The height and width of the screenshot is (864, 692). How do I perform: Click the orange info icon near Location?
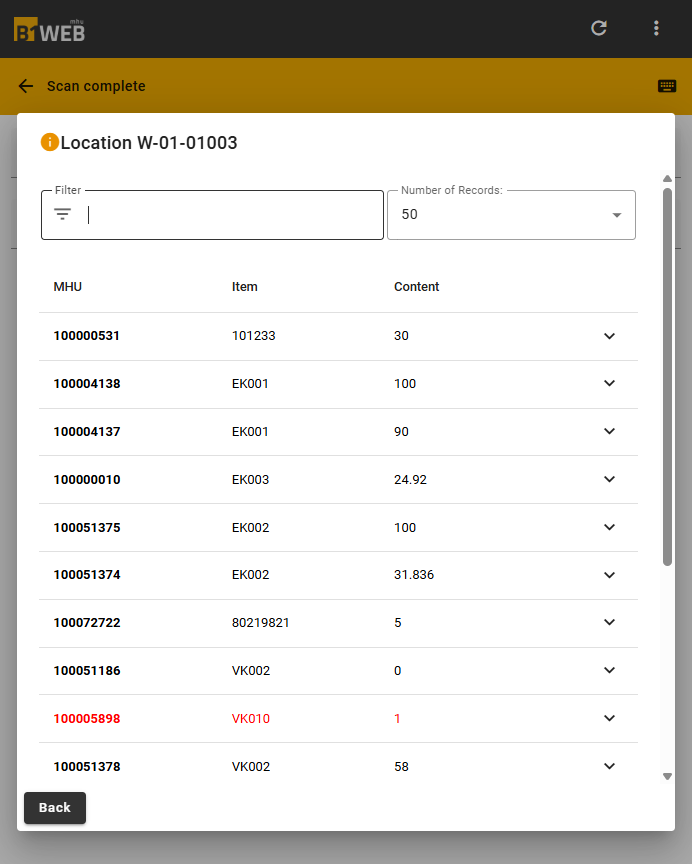[50, 142]
